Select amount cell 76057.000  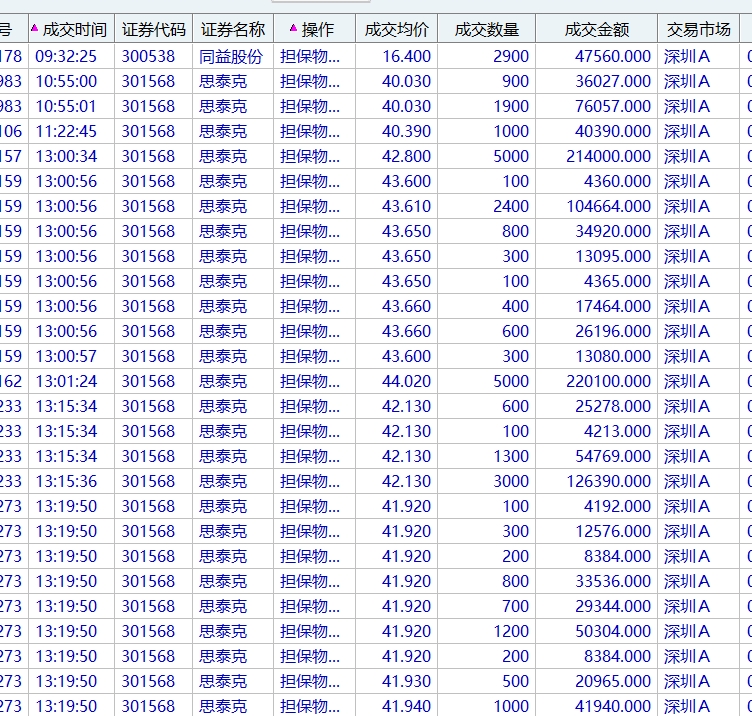tap(613, 106)
